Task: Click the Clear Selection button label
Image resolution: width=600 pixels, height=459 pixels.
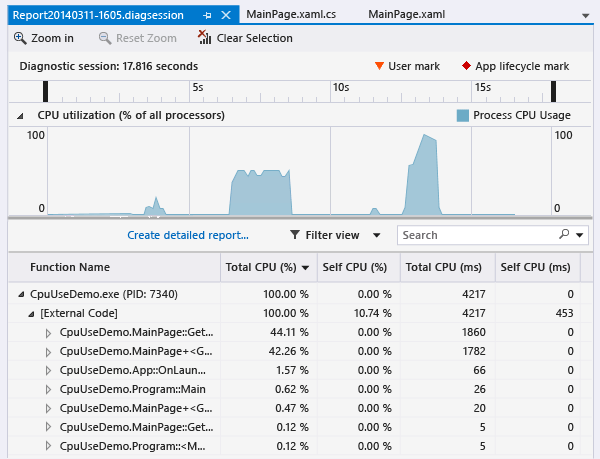Action: click(254, 38)
